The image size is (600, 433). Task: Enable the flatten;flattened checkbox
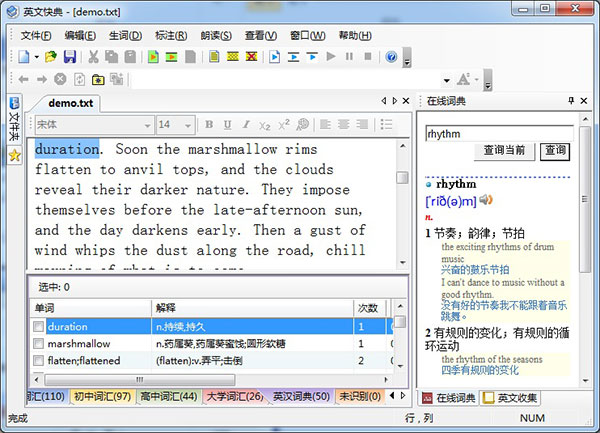(x=39, y=361)
